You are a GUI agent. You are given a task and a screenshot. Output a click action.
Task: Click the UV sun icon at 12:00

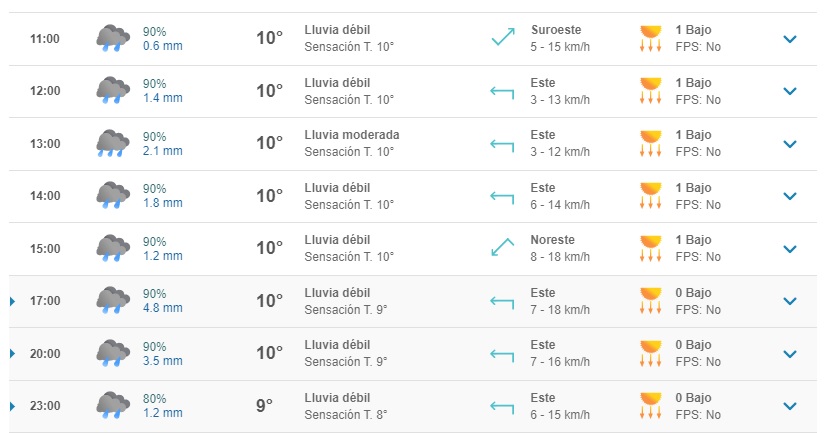coord(651,91)
